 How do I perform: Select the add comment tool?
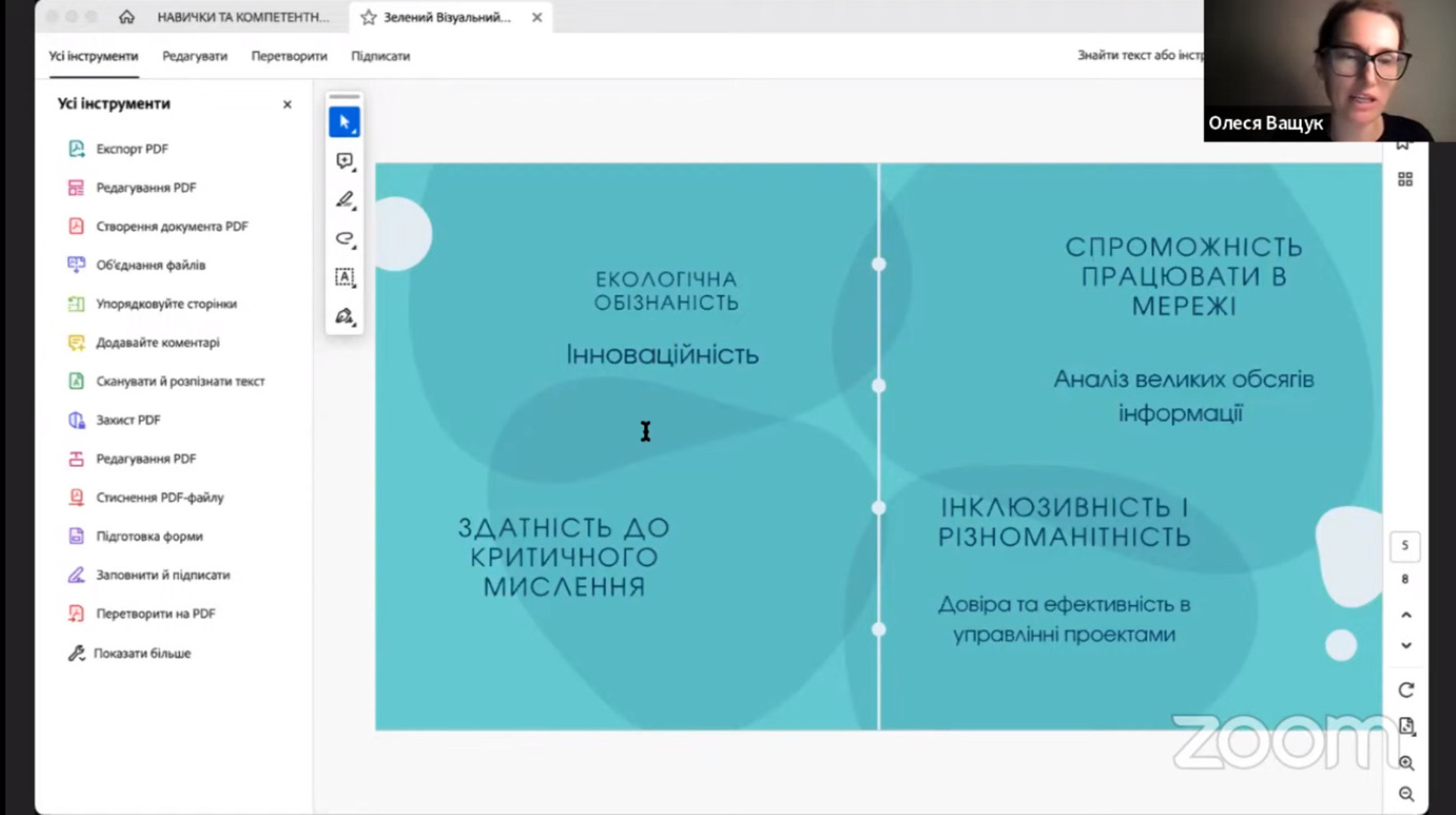point(344,161)
